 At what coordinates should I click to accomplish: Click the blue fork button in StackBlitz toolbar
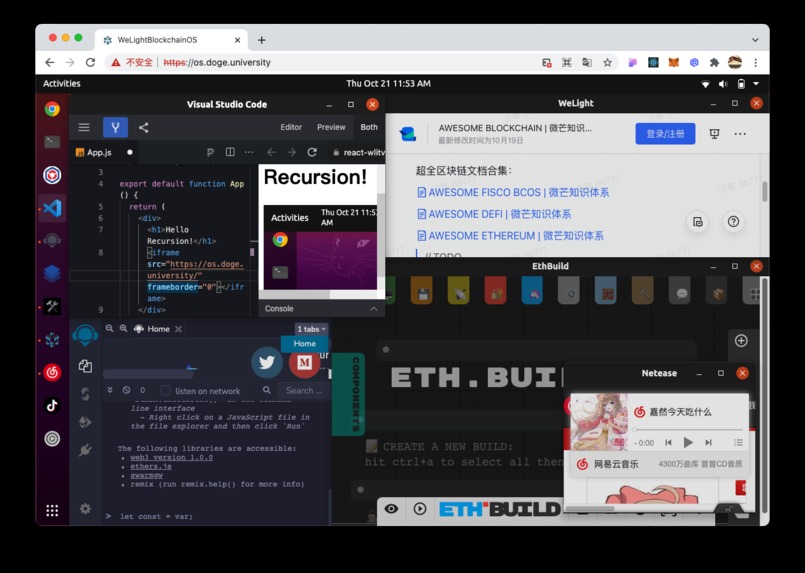tap(116, 127)
